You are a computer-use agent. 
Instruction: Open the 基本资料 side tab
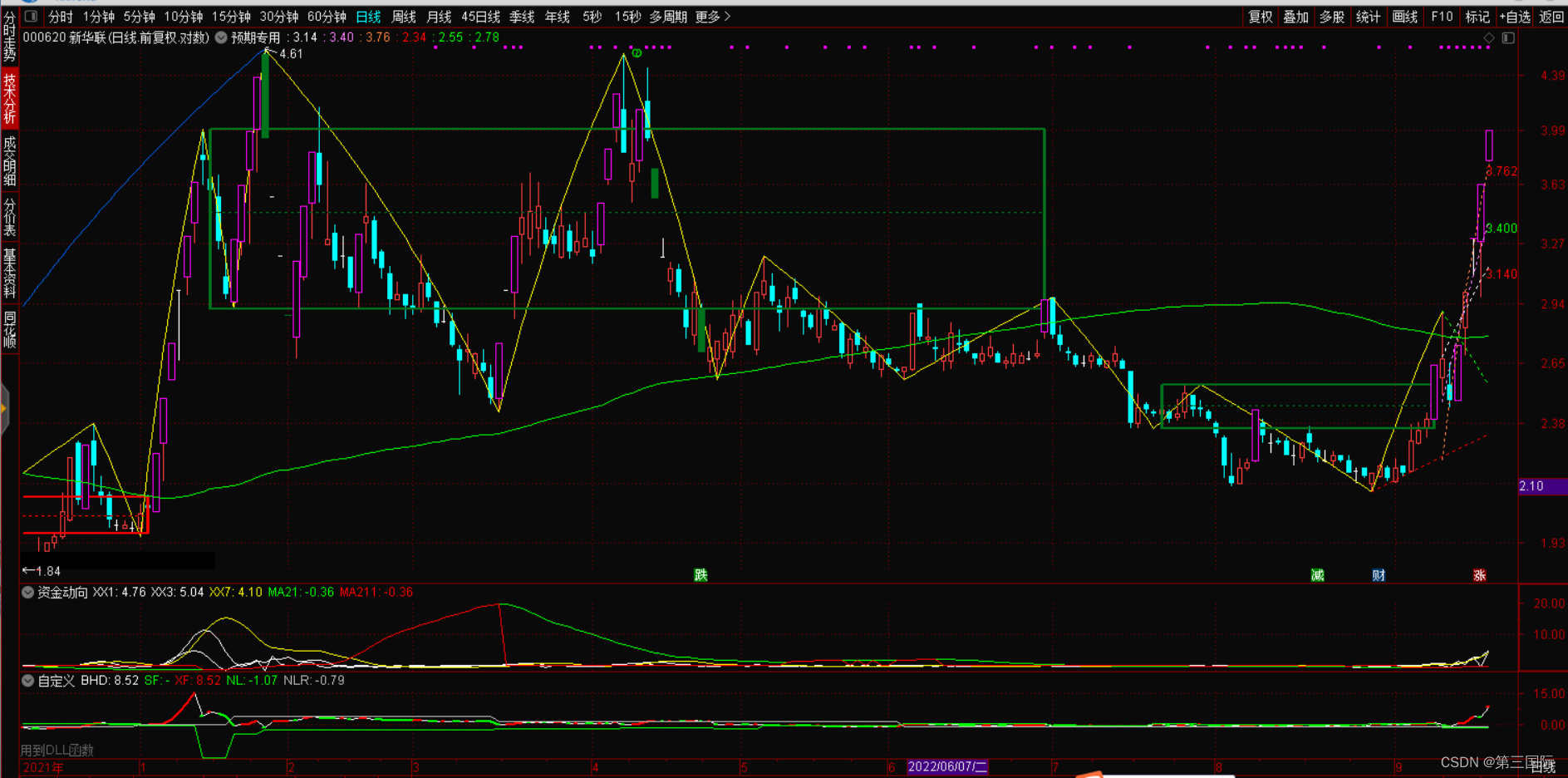tap(9, 273)
